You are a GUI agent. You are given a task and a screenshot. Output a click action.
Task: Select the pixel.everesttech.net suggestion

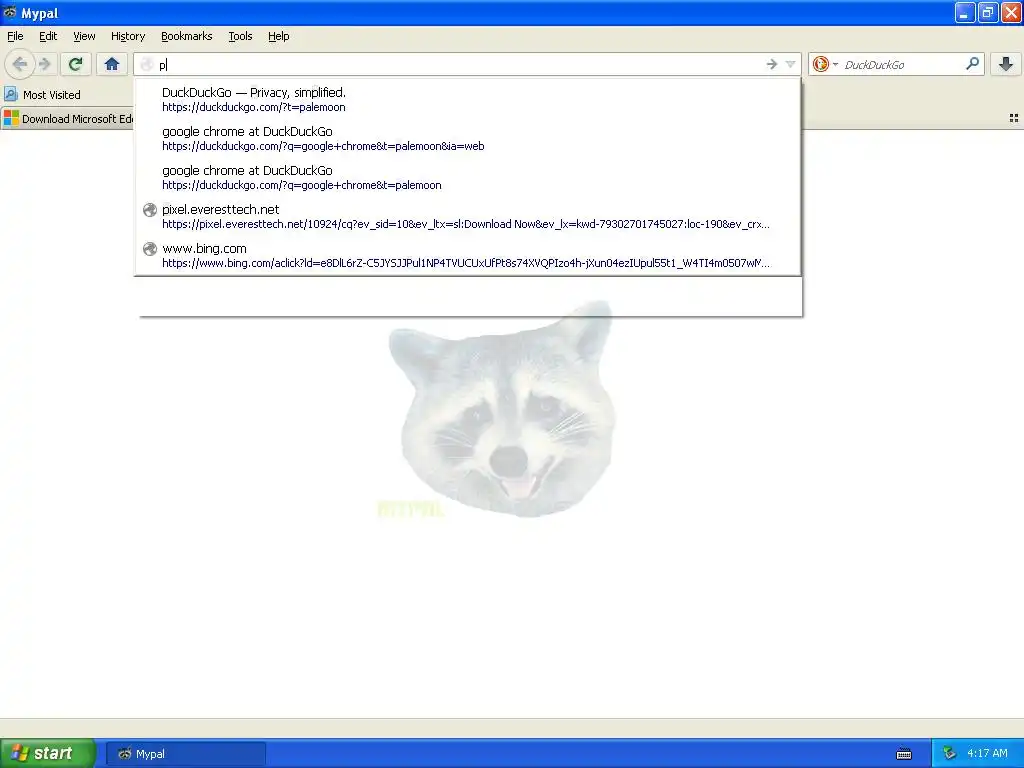click(468, 217)
